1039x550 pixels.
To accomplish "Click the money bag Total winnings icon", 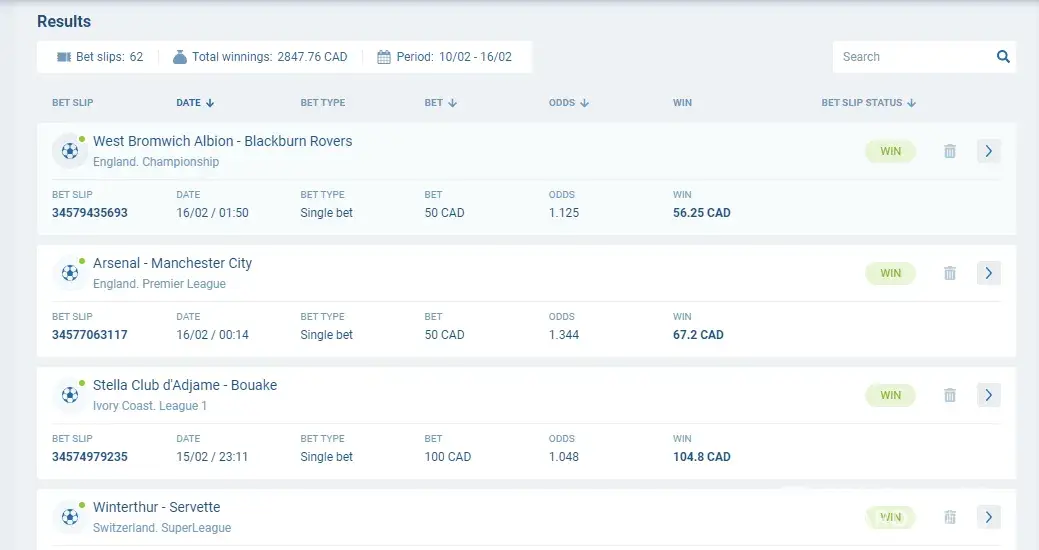I will [x=179, y=57].
